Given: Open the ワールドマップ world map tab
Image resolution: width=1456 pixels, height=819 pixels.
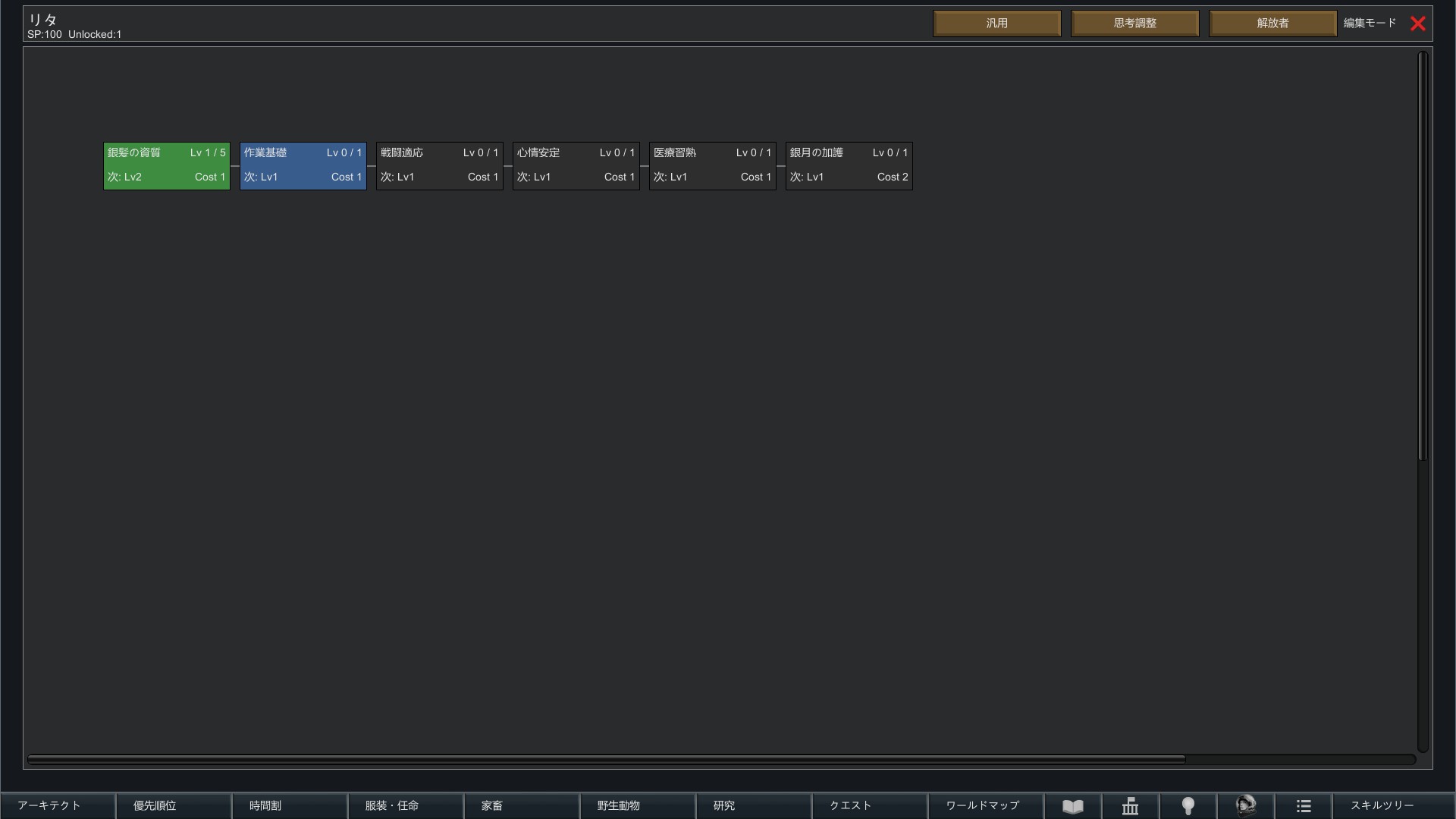Looking at the screenshot, I should pos(983,805).
